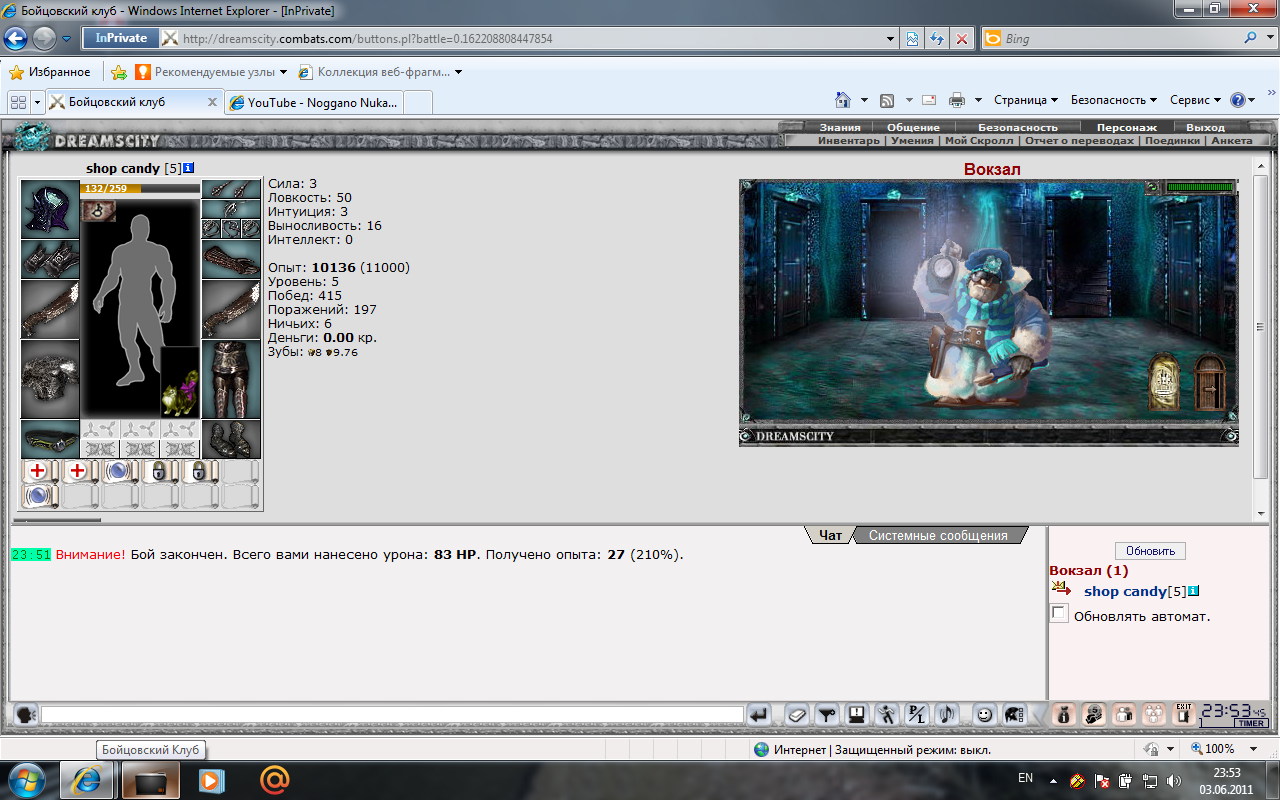Click the floppy disk save icon
This screenshot has width=1280, height=800.
[857, 714]
